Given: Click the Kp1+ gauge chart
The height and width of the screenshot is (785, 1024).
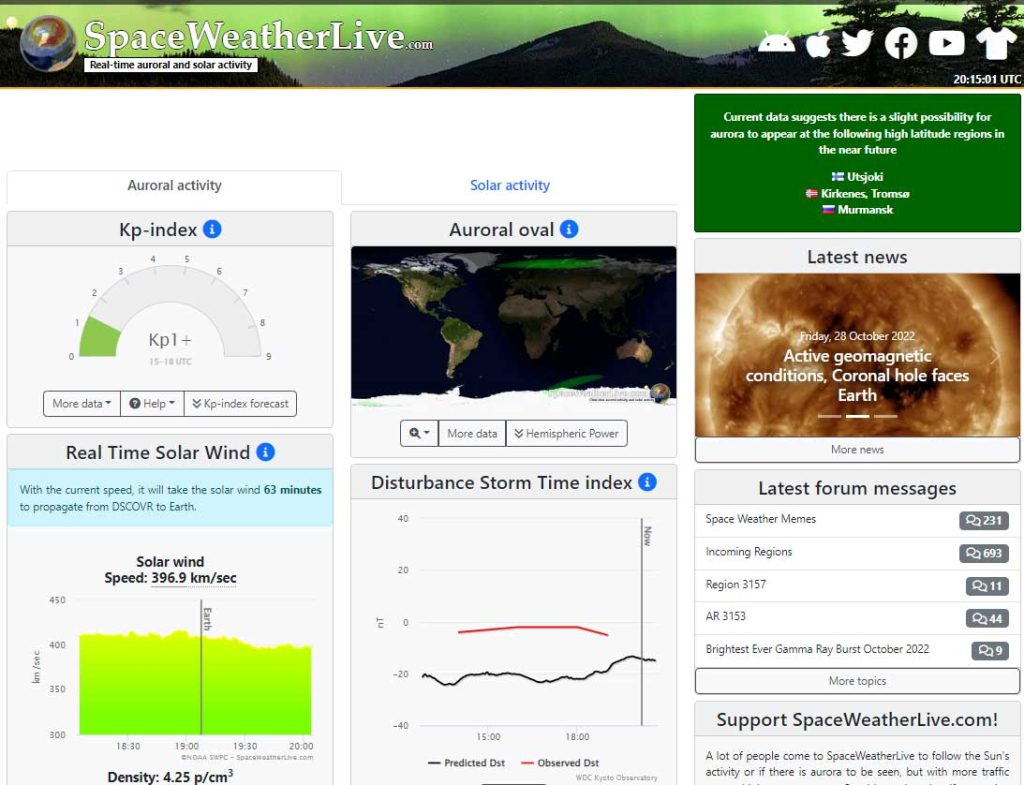Looking at the screenshot, I should tap(170, 313).
